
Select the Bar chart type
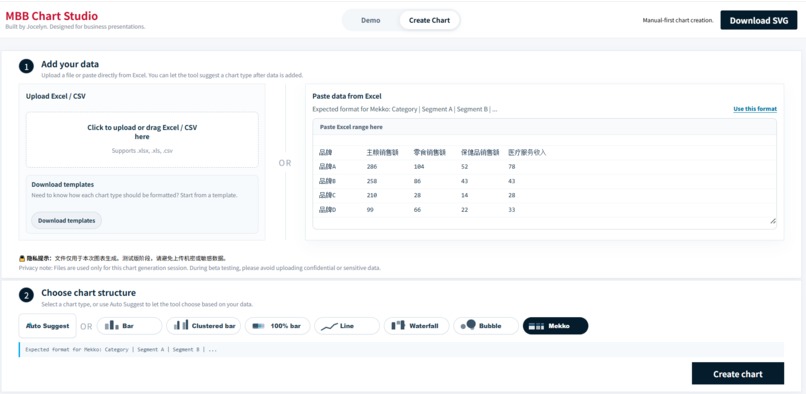coord(130,326)
